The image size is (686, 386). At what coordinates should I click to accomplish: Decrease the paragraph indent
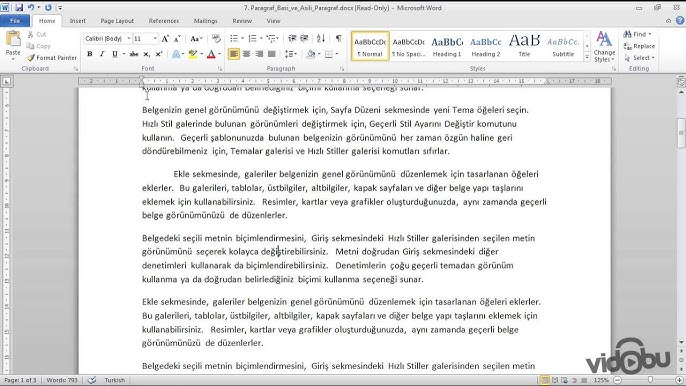point(292,39)
